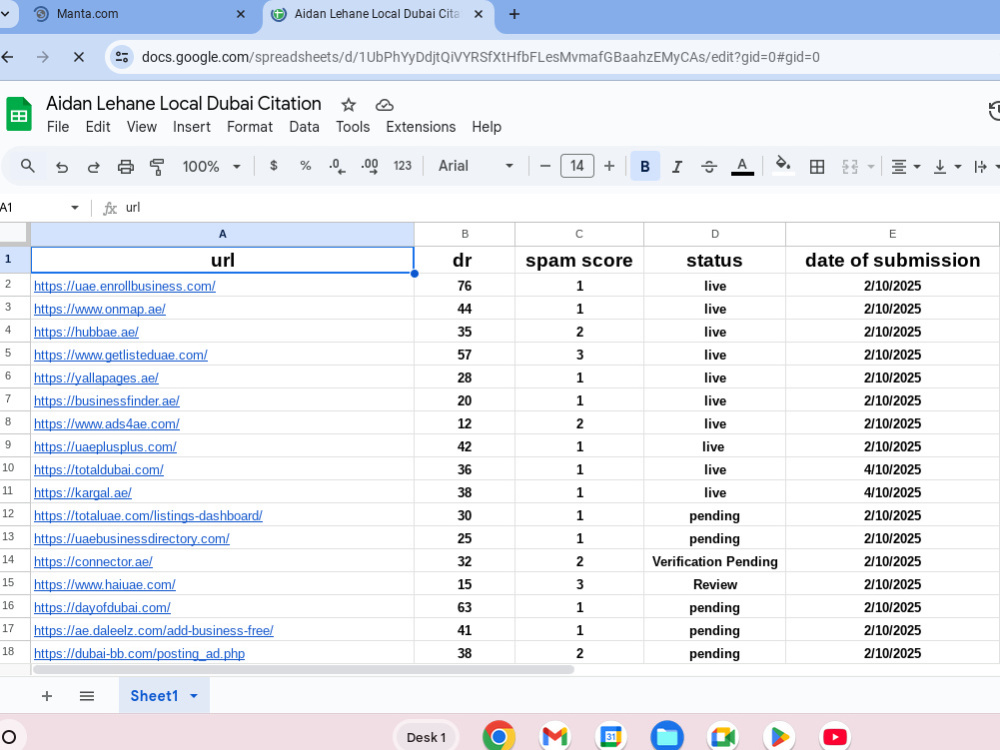
Task: Open the totaldubai.com link
Action: click(x=98, y=470)
